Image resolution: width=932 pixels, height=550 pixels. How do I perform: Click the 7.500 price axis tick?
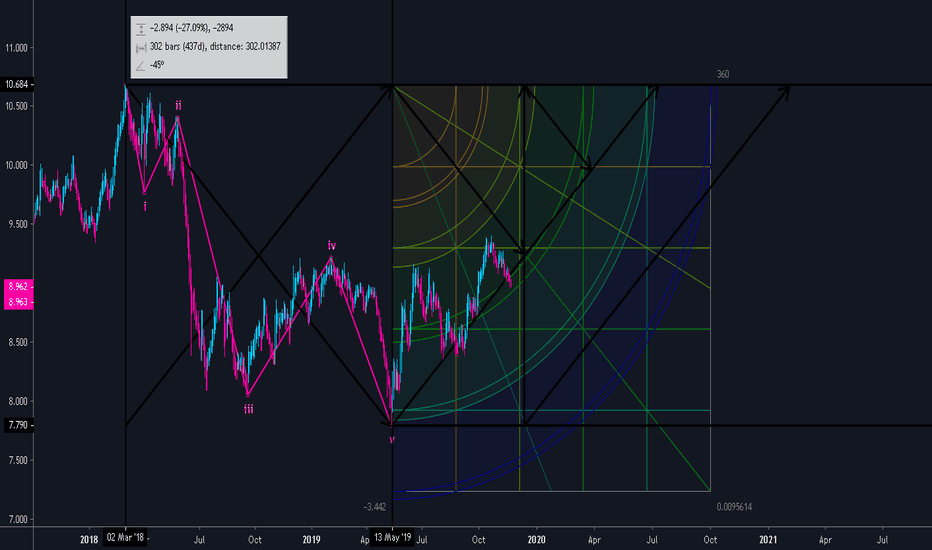(x=18, y=460)
